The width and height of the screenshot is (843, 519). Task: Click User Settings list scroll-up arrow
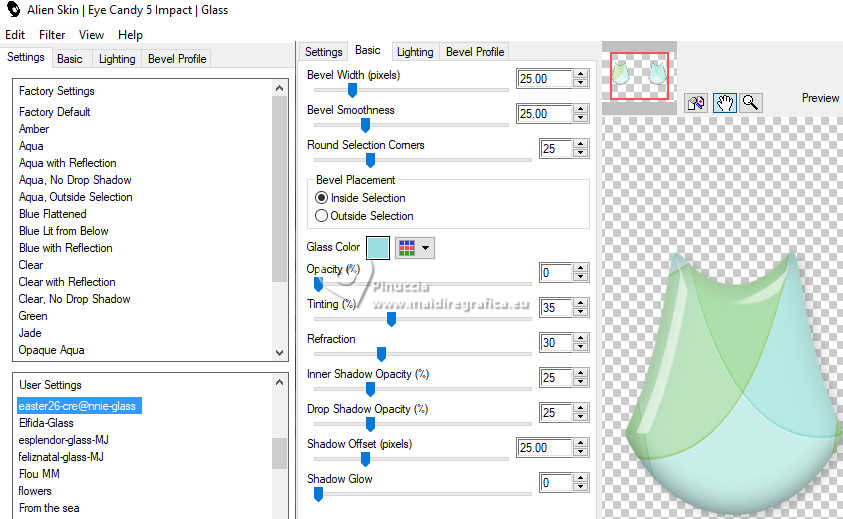(280, 382)
